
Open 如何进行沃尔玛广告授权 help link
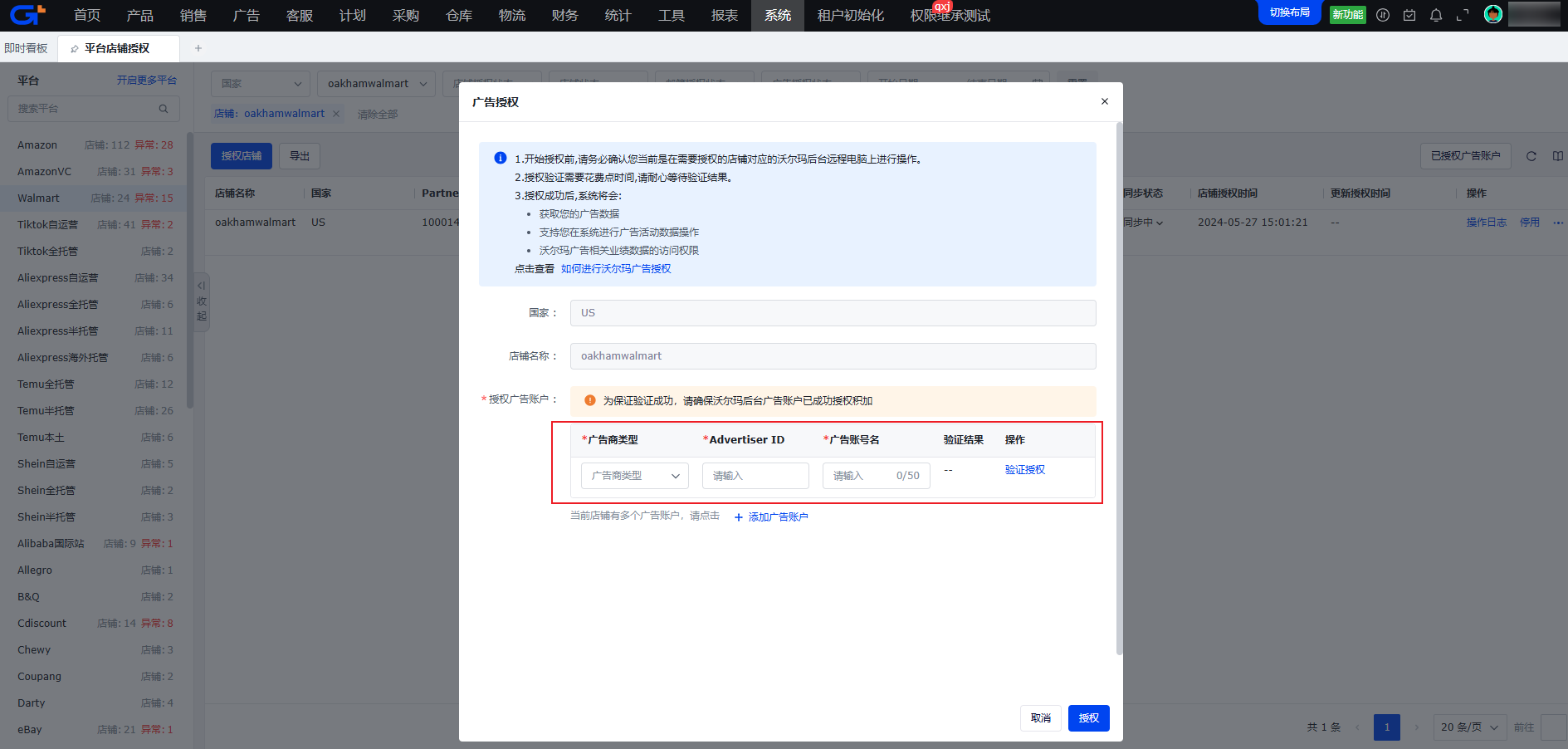616,269
